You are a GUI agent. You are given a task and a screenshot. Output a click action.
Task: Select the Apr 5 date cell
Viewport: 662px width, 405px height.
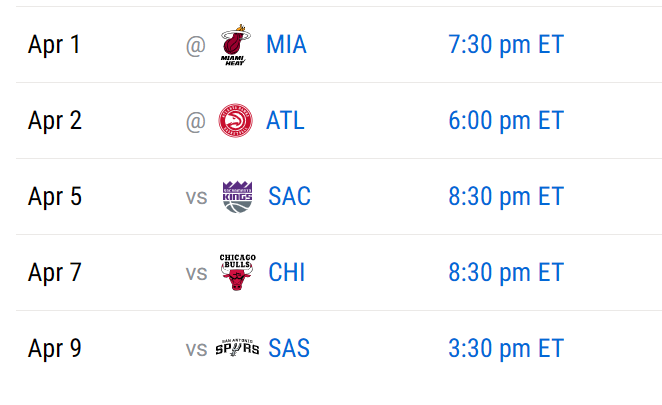[54, 197]
